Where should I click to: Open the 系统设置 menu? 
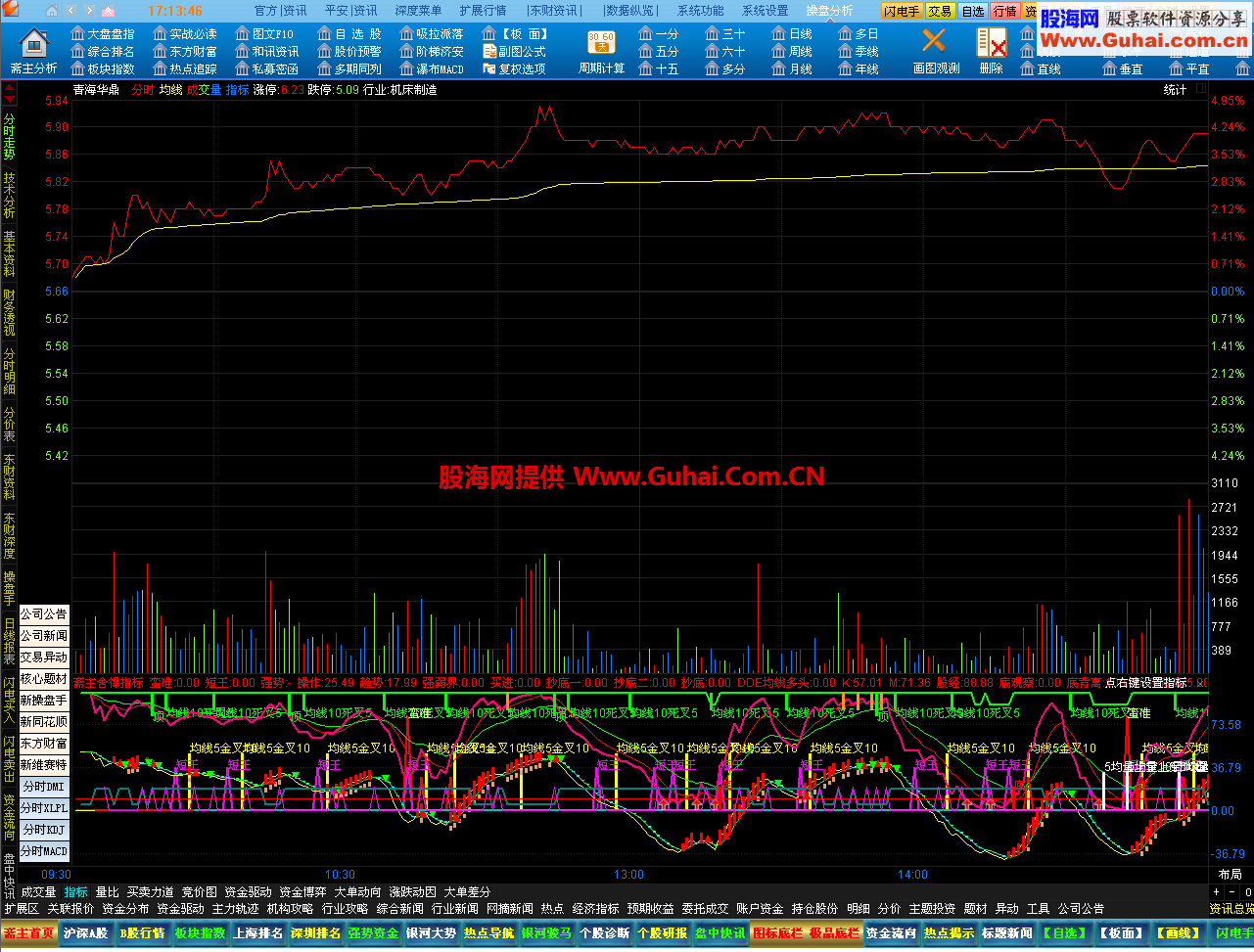[x=765, y=10]
